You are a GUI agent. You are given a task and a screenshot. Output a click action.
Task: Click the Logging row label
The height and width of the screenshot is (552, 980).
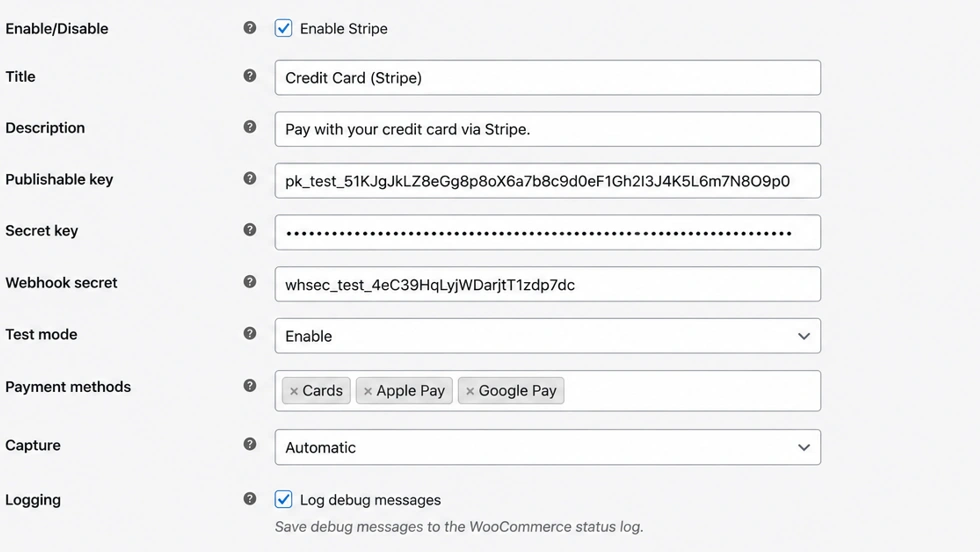point(33,500)
